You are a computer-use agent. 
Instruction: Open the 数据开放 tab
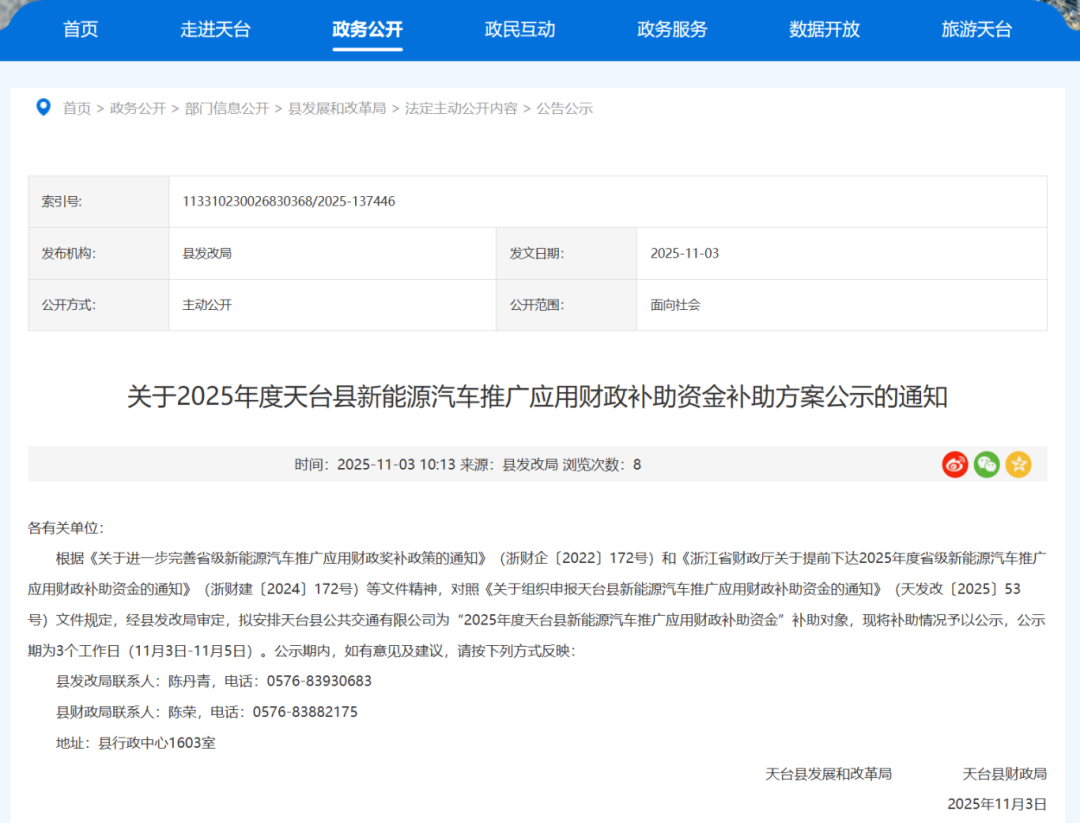pyautogui.click(x=823, y=30)
